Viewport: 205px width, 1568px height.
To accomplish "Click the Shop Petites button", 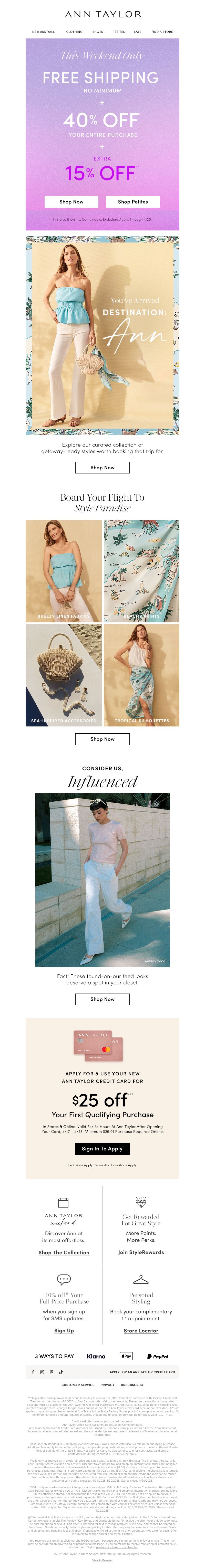I will (x=133, y=201).
